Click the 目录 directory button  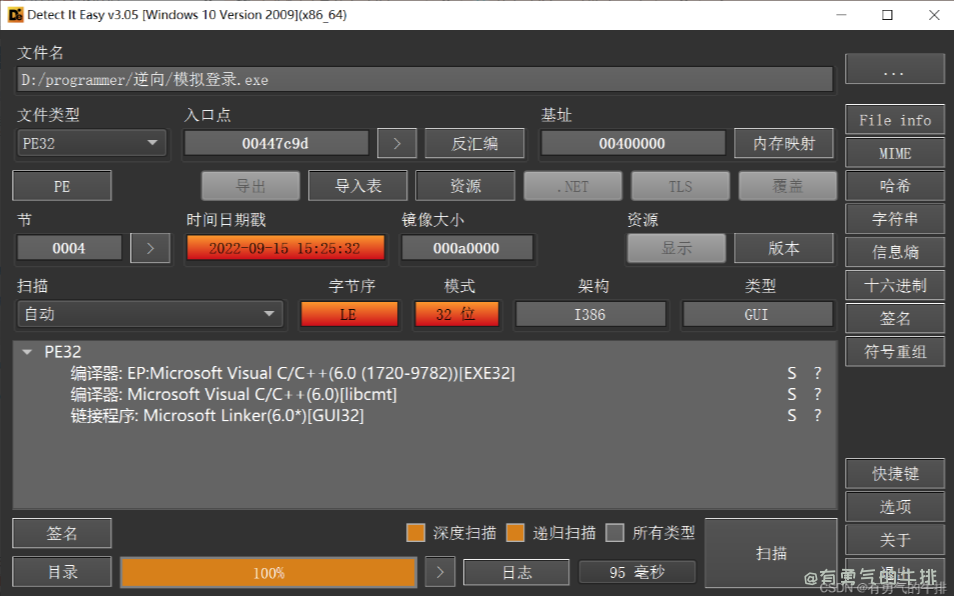(62, 572)
